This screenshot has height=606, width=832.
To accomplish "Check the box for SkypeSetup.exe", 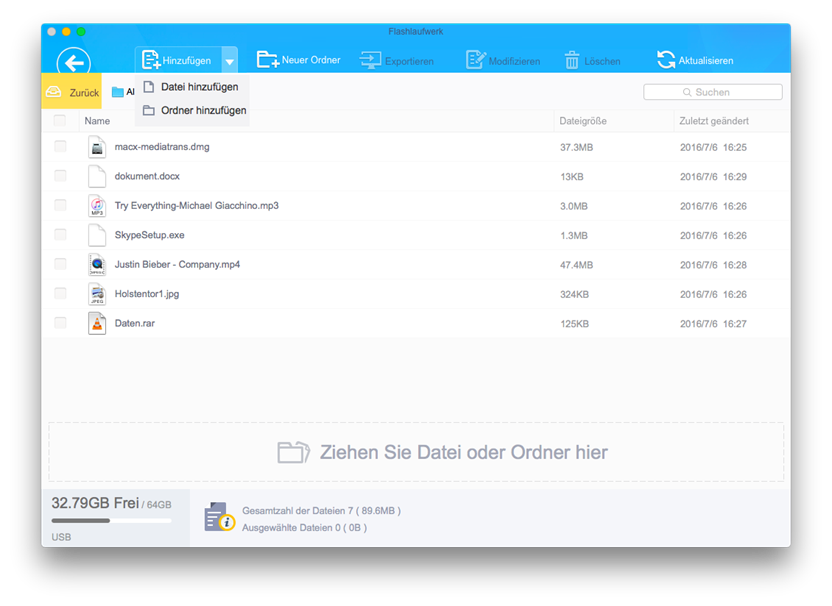I will (60, 235).
